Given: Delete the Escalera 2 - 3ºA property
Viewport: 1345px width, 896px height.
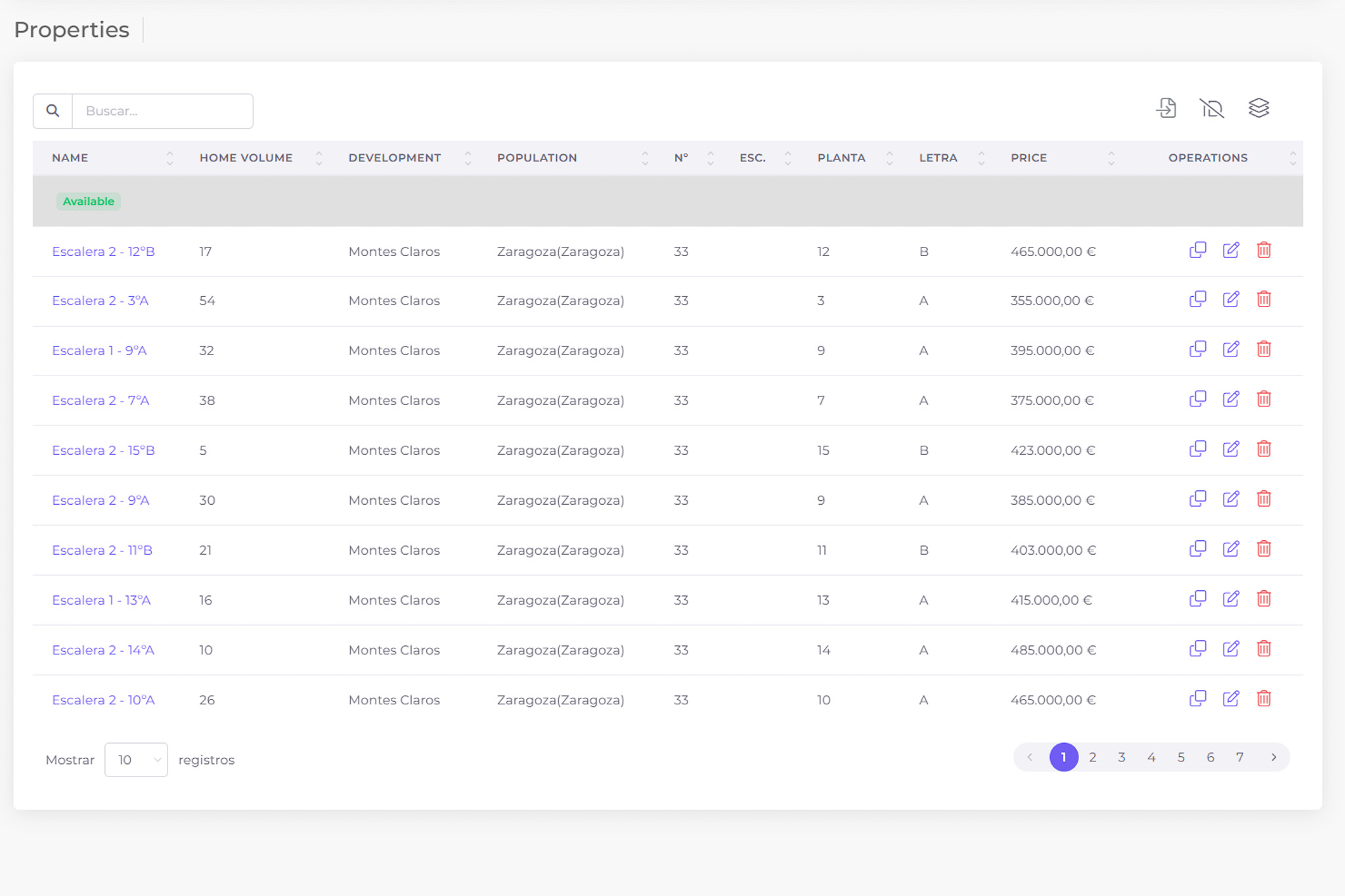Looking at the screenshot, I should pyautogui.click(x=1264, y=299).
